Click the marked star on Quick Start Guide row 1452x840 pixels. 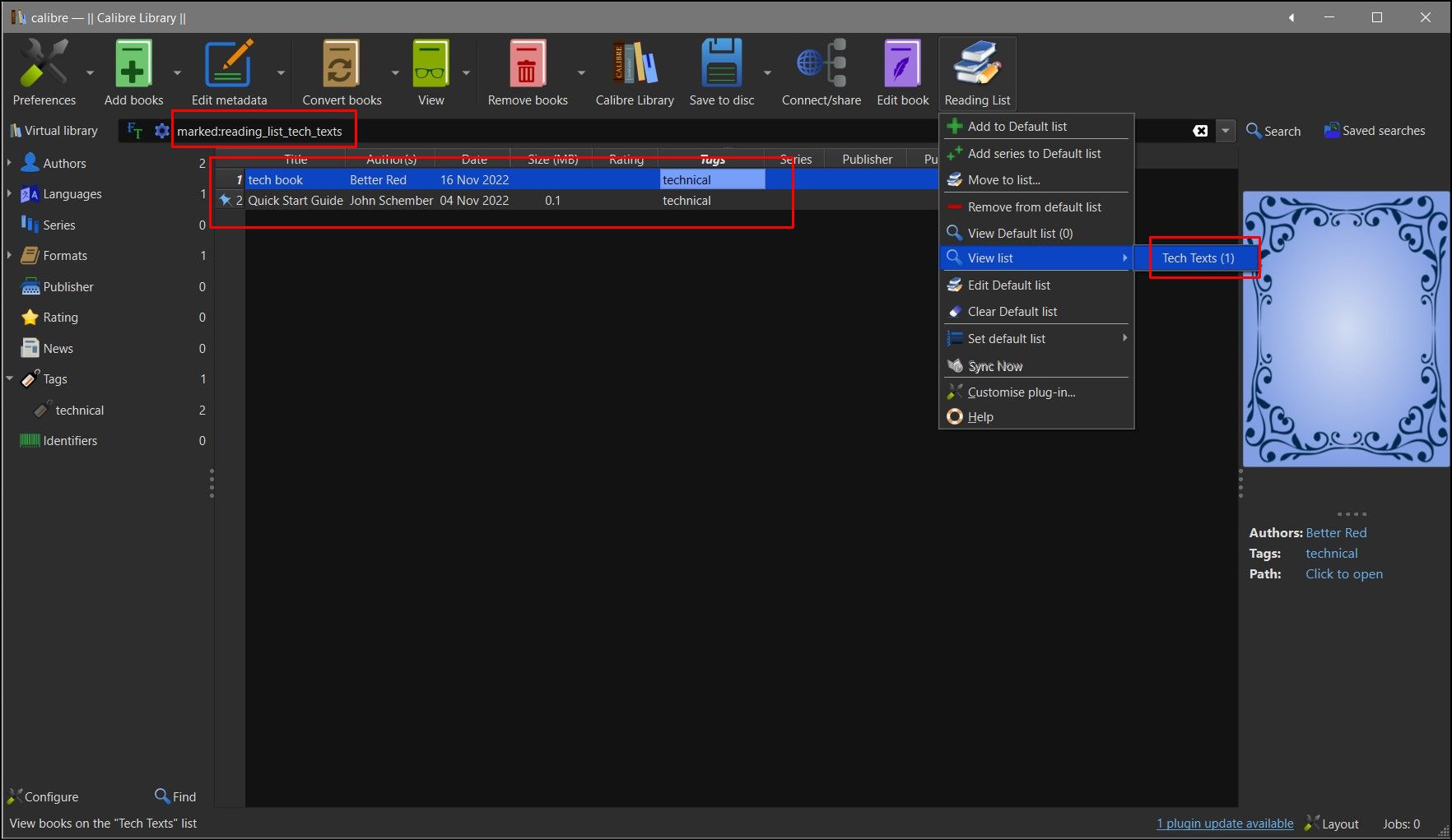(x=225, y=200)
